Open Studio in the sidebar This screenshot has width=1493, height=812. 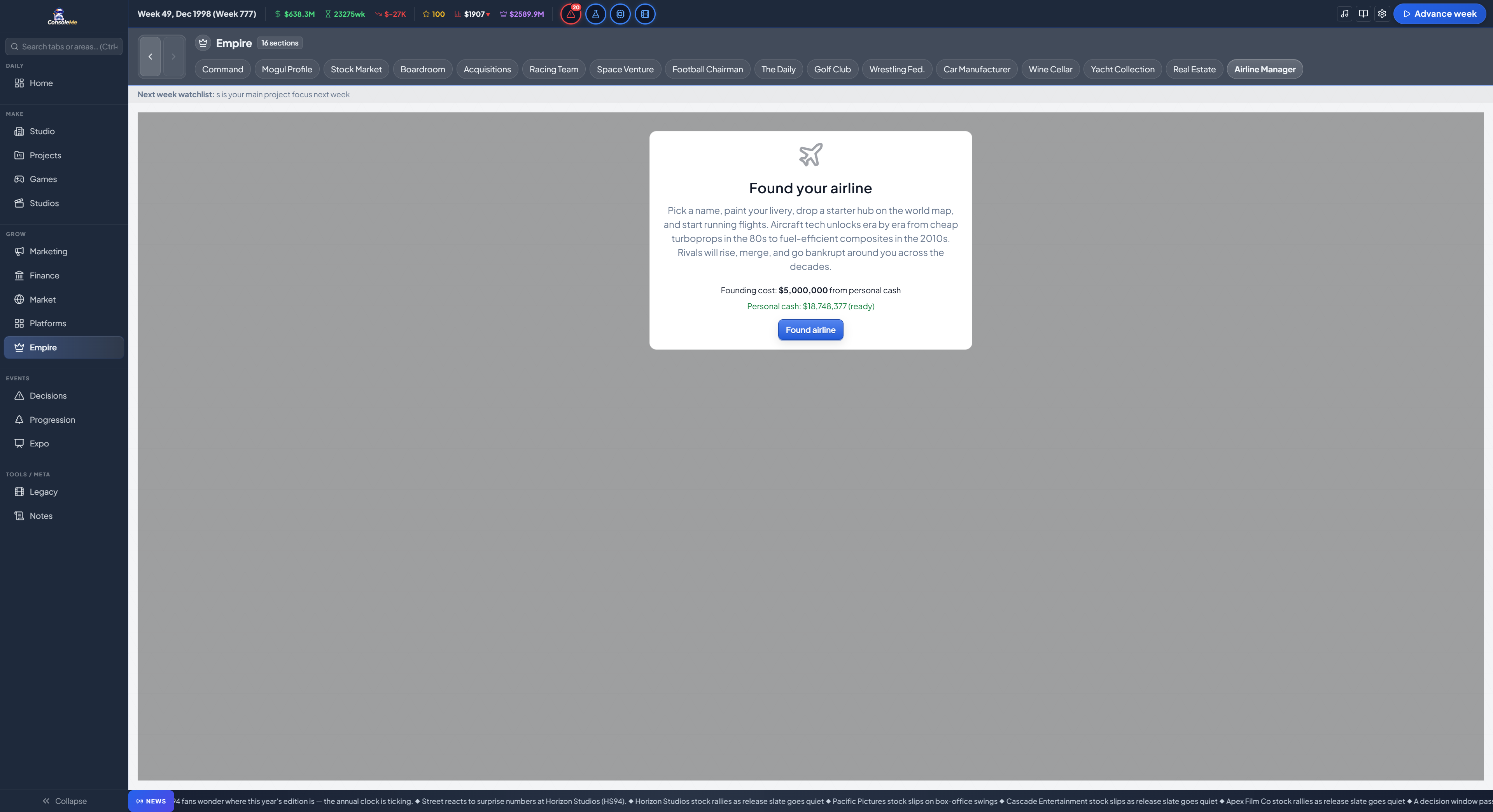click(x=64, y=131)
